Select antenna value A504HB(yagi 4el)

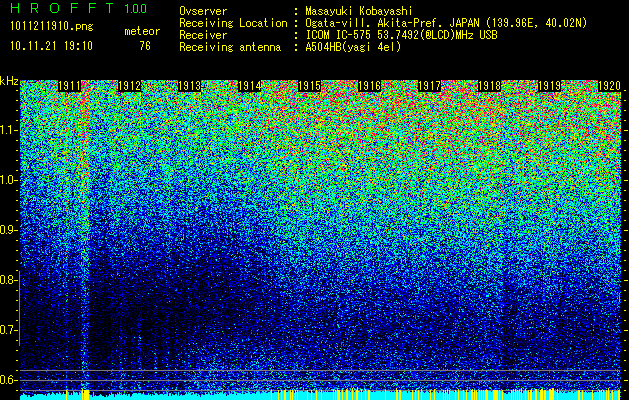tap(353, 47)
